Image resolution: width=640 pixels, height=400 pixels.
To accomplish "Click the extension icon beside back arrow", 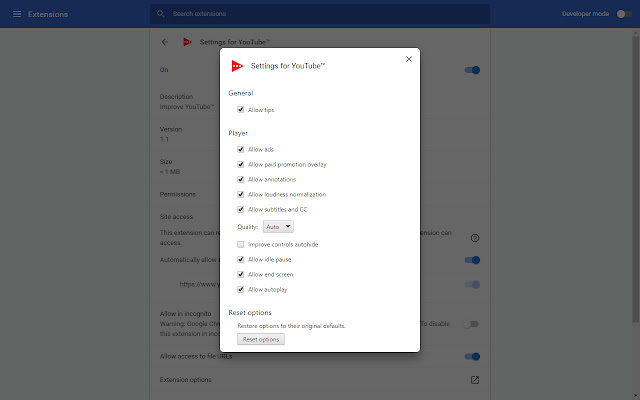I will pos(187,42).
